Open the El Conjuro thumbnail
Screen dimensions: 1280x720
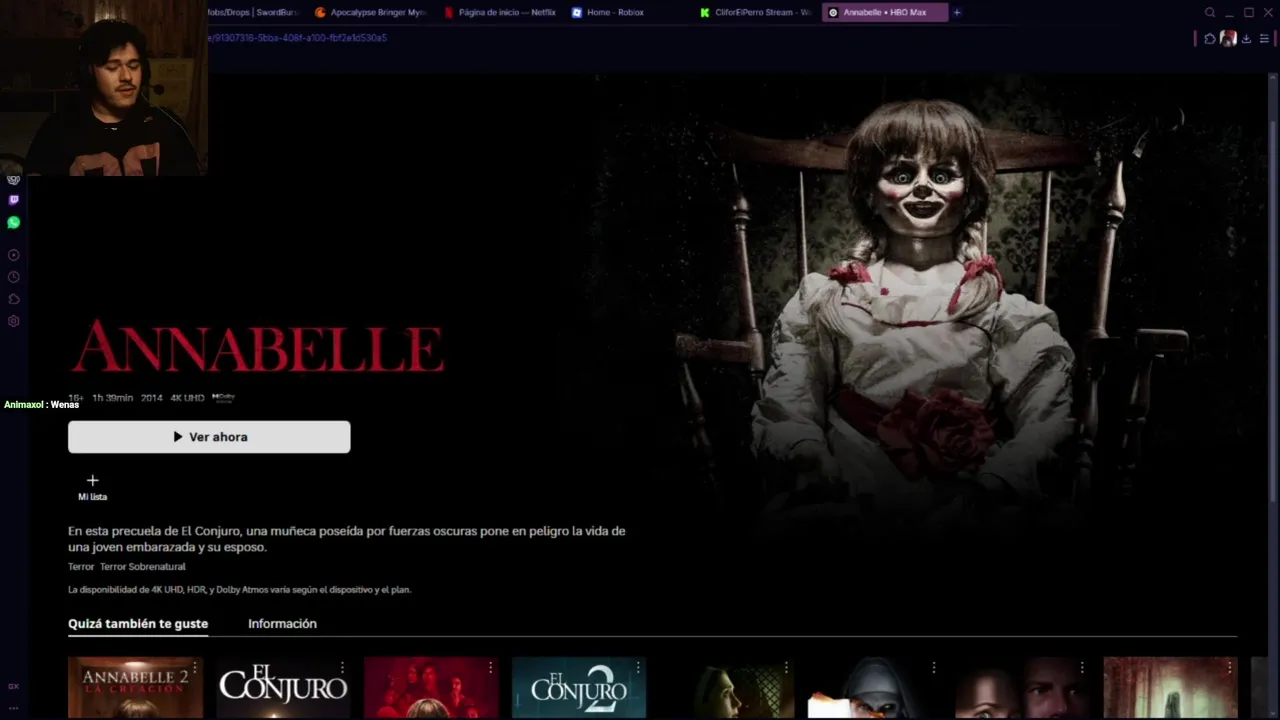283,688
